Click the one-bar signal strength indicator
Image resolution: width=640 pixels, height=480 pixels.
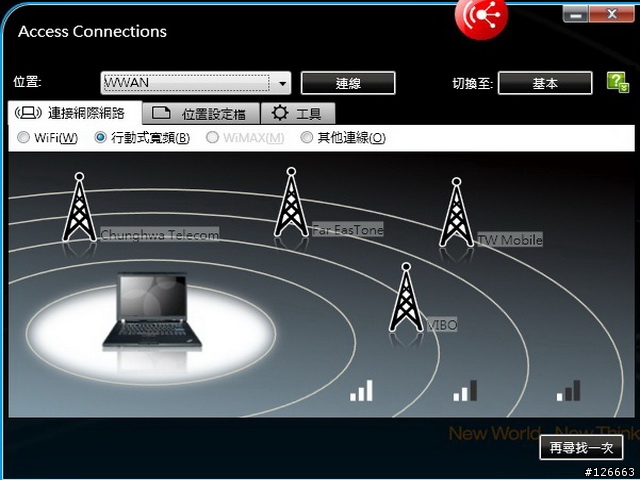[568, 391]
